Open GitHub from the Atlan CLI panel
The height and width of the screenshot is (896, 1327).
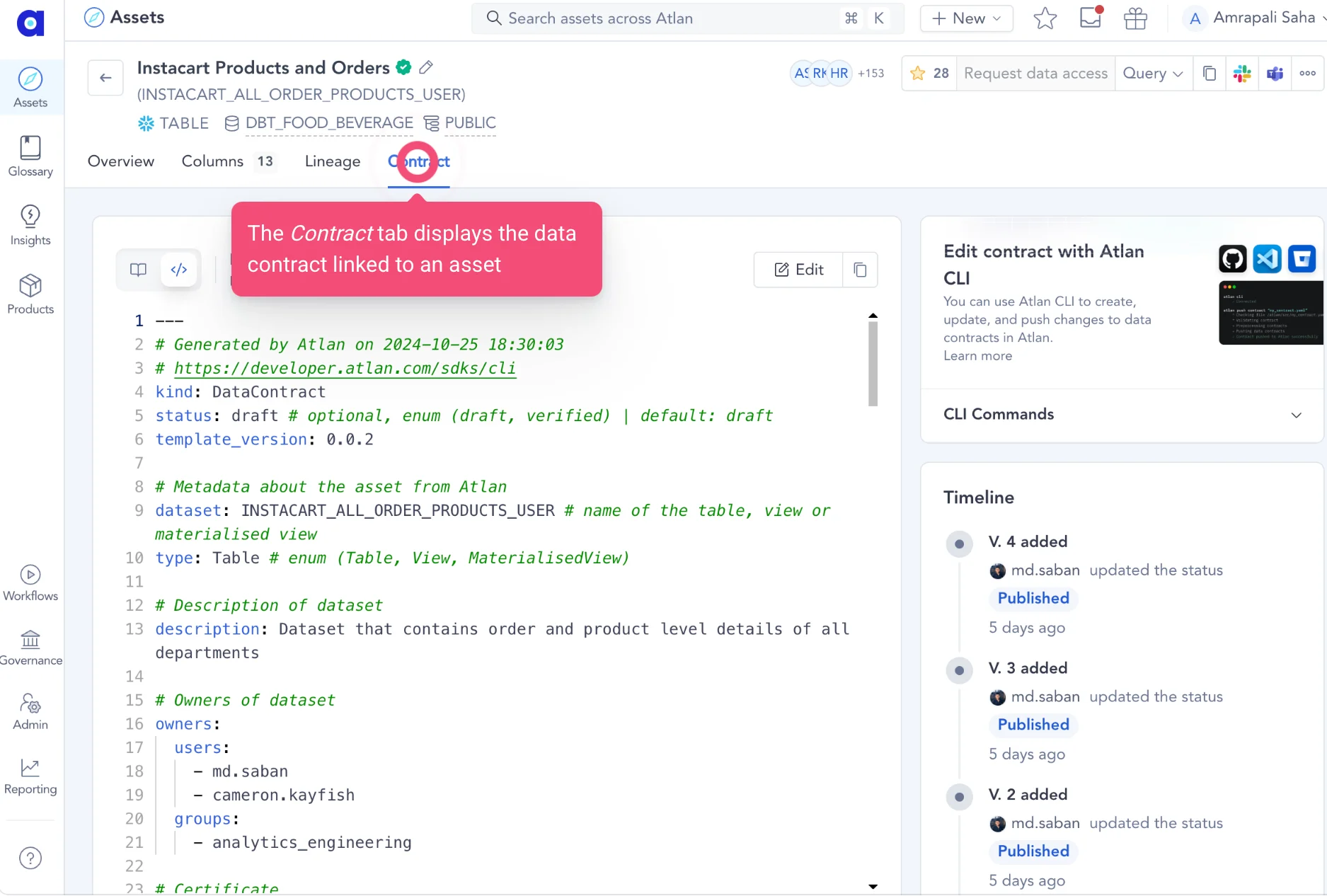[1232, 258]
